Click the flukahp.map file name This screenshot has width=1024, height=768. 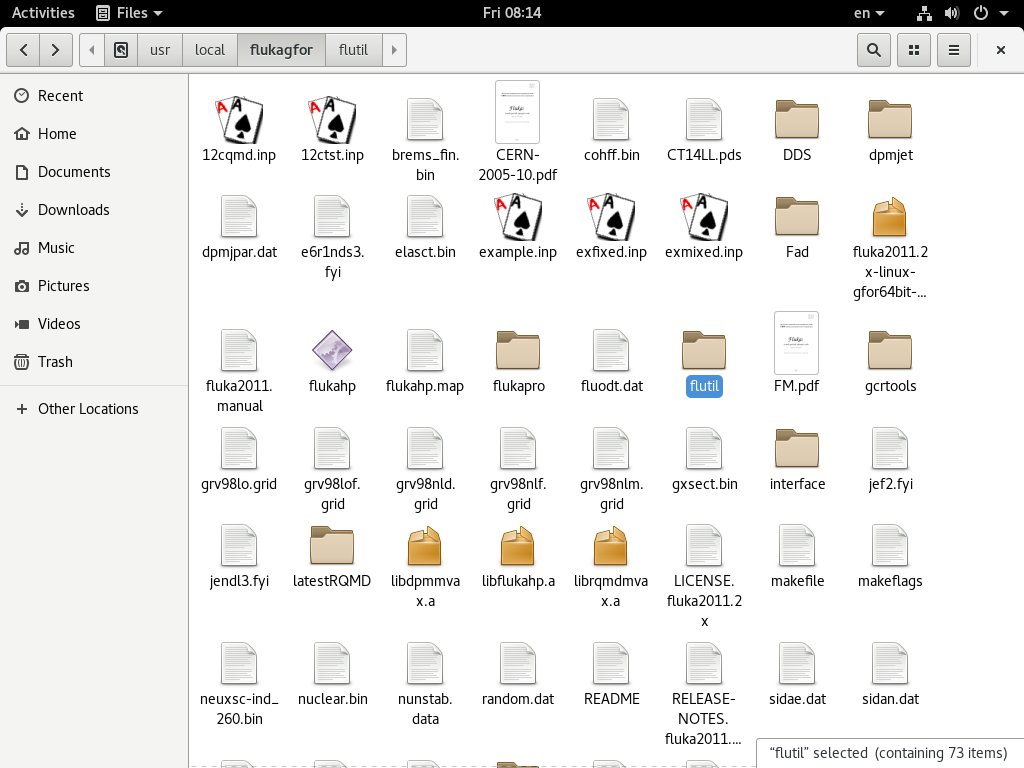coord(425,386)
